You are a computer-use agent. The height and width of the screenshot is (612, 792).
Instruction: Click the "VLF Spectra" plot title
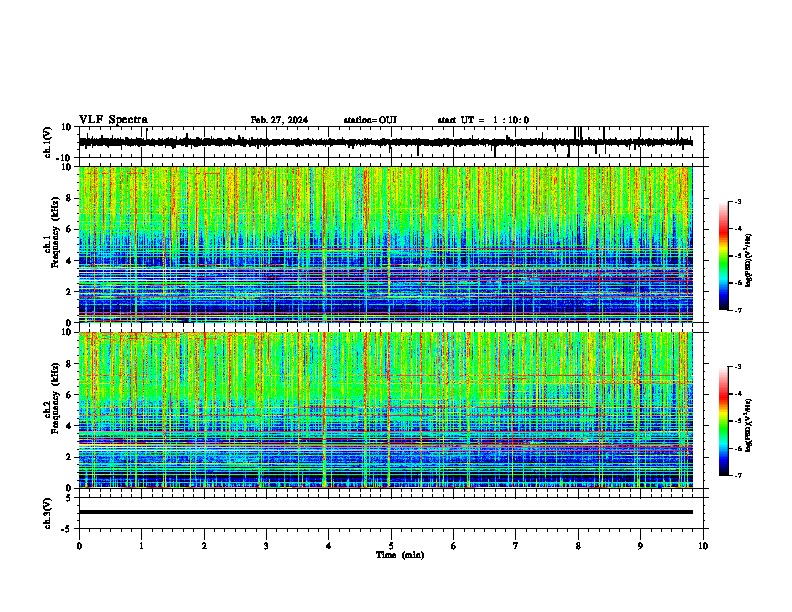tap(113, 120)
